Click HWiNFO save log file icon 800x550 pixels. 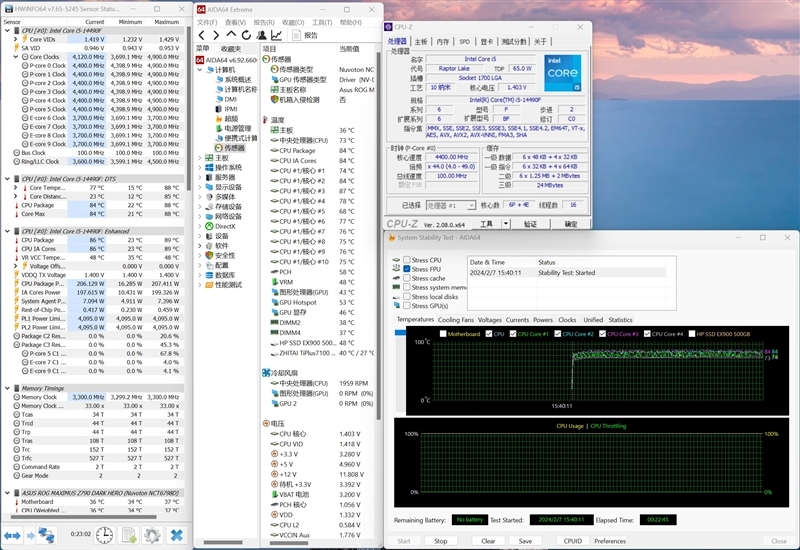[x=129, y=535]
